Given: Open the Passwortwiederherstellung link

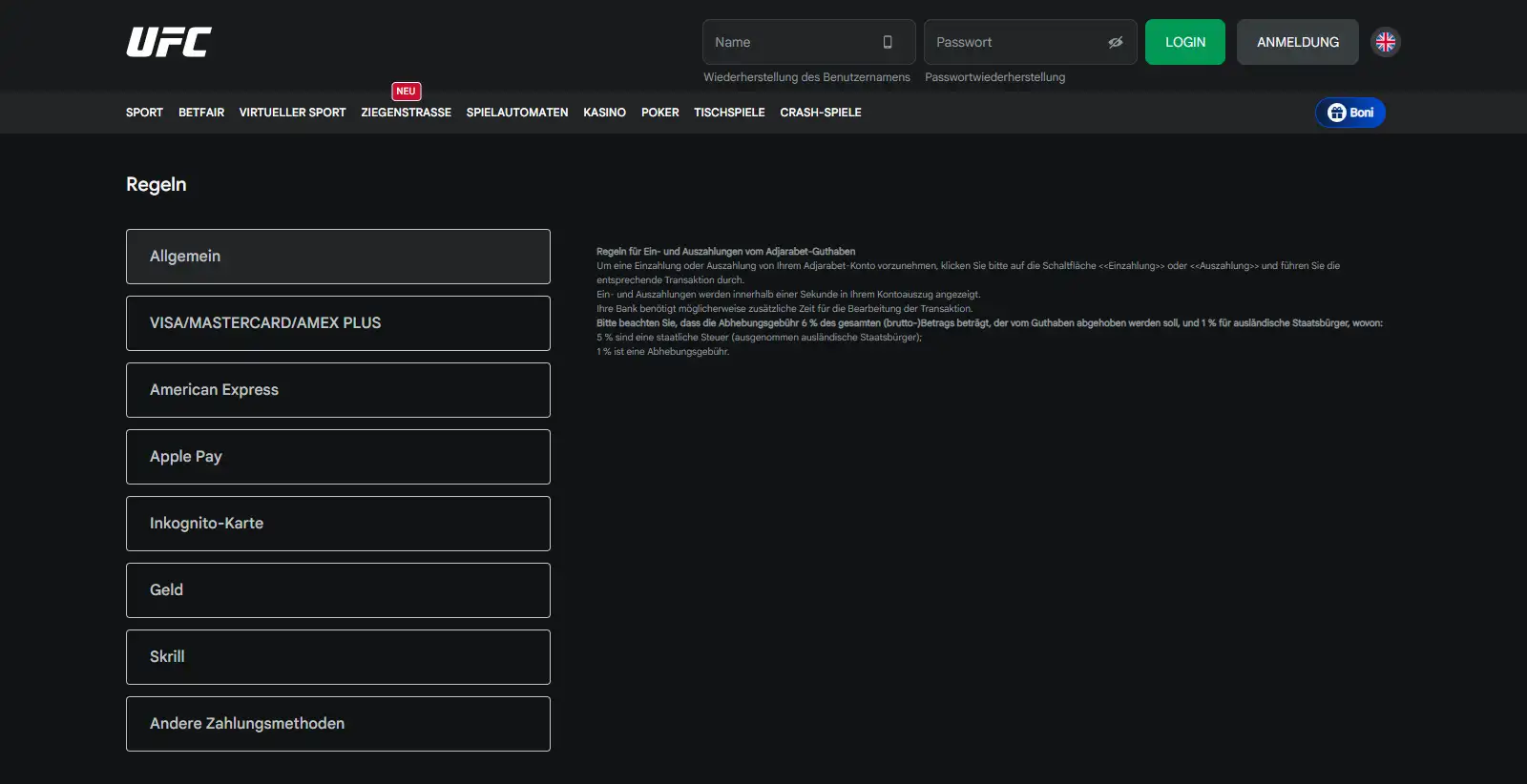Looking at the screenshot, I should (x=994, y=77).
